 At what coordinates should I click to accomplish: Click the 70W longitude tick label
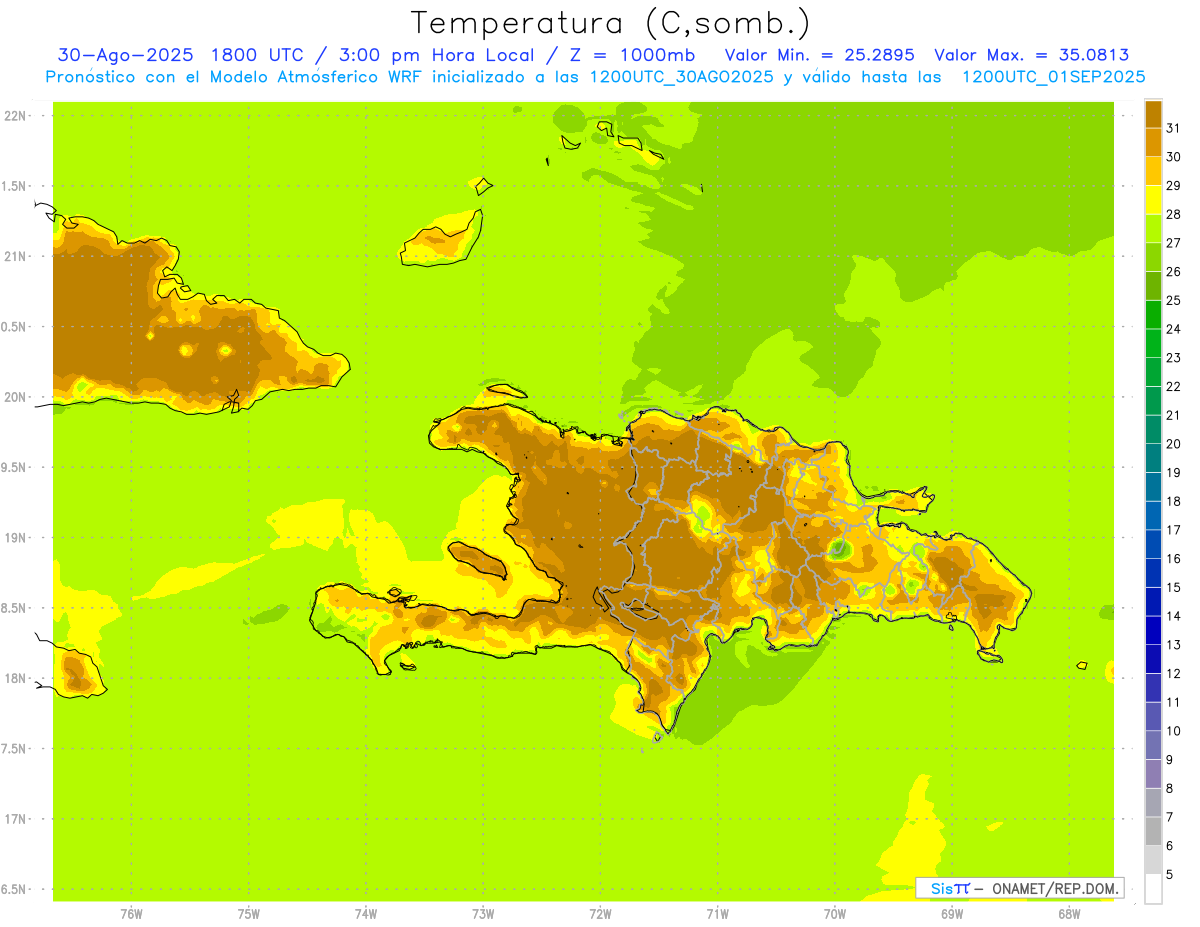(835, 913)
